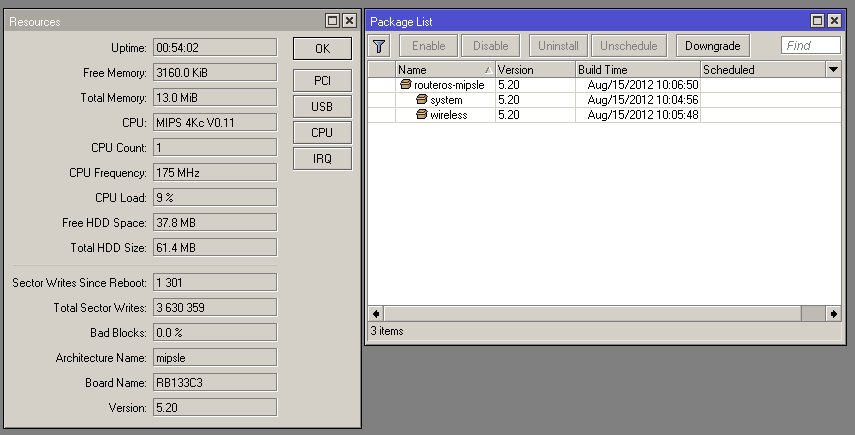Click the Board Name field RB133C3
855x435 pixels.
tap(215, 383)
